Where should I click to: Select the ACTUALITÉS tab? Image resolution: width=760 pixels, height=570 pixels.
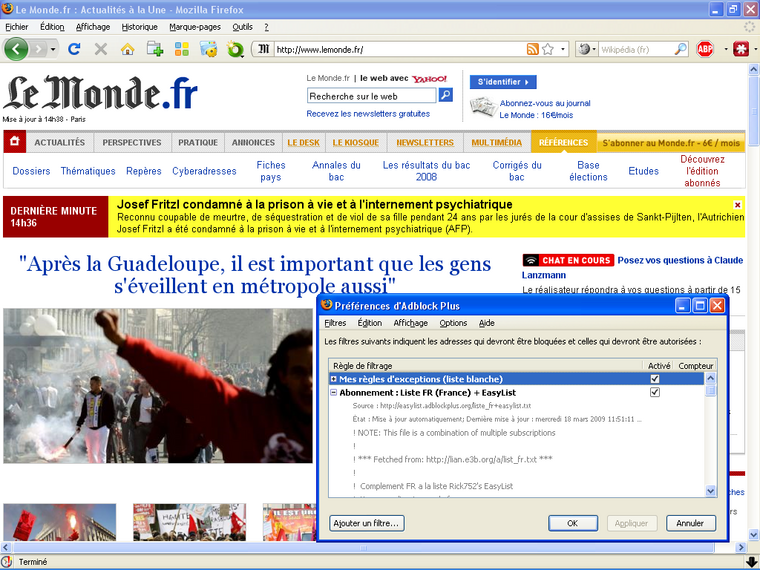60,142
